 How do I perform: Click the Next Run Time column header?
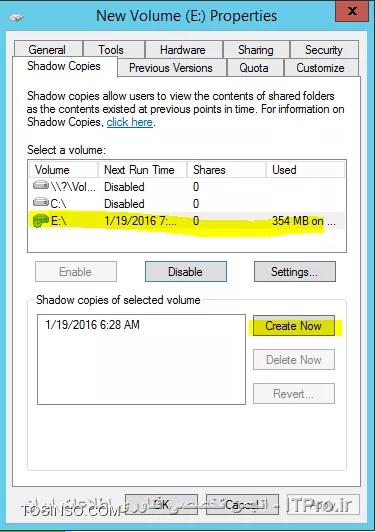pyautogui.click(x=143, y=170)
